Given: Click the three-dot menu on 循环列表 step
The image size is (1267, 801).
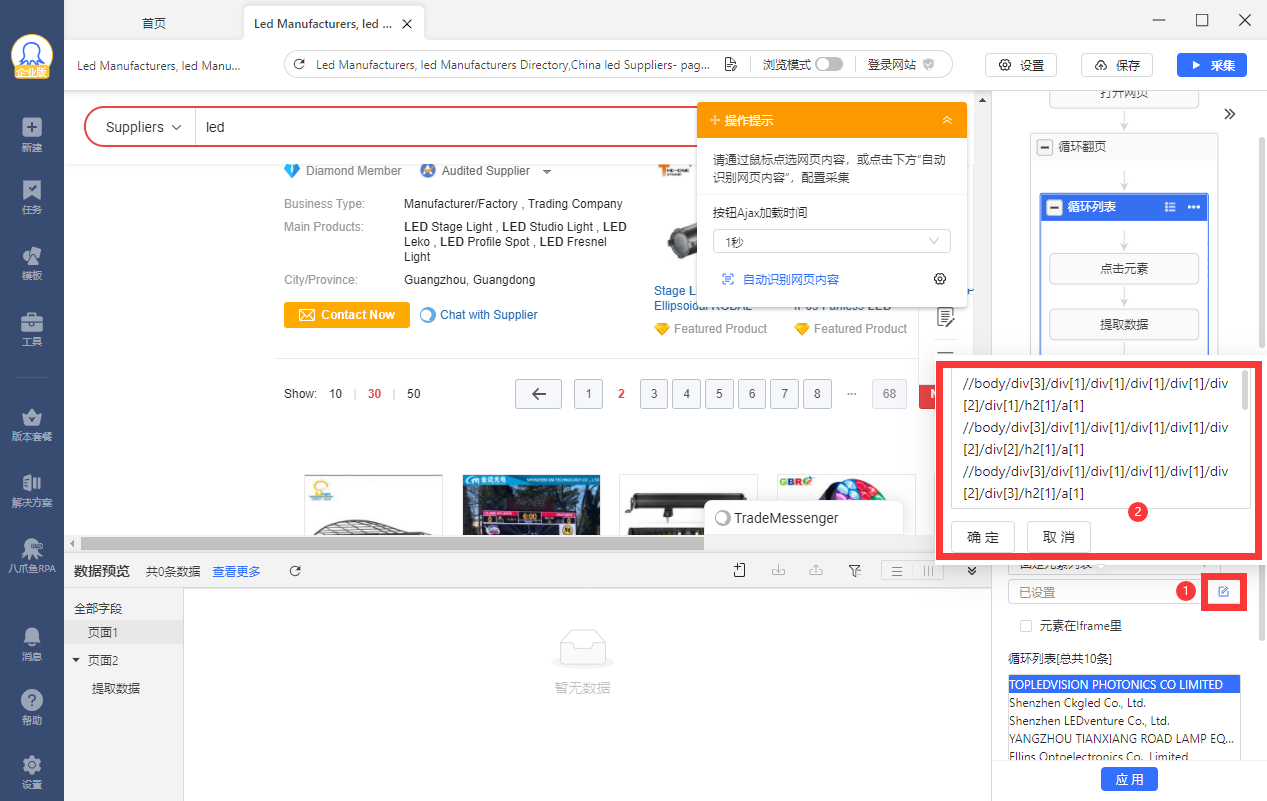Looking at the screenshot, I should [1194, 207].
